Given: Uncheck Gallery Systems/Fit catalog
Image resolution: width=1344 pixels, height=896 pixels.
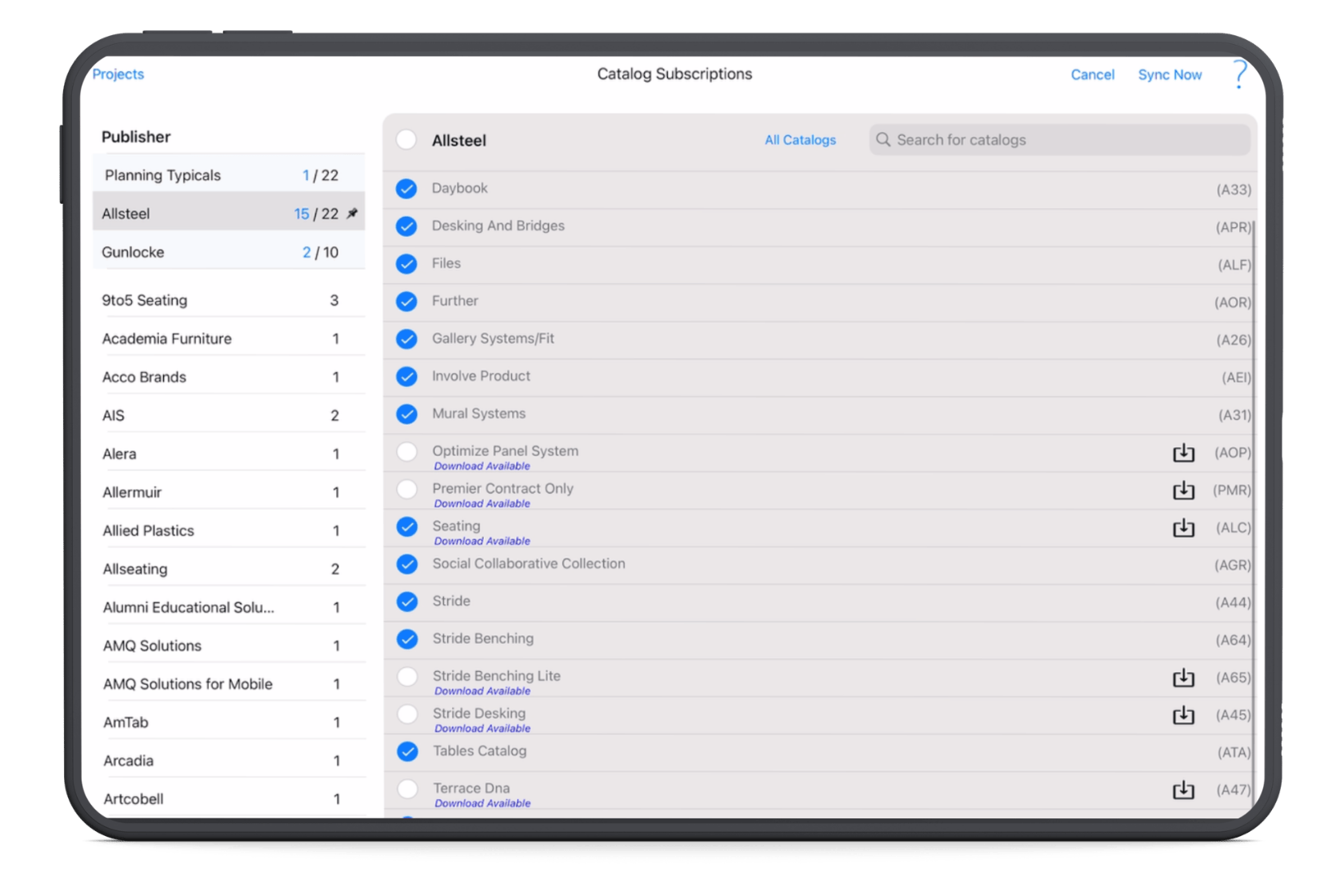Looking at the screenshot, I should pyautogui.click(x=406, y=339).
